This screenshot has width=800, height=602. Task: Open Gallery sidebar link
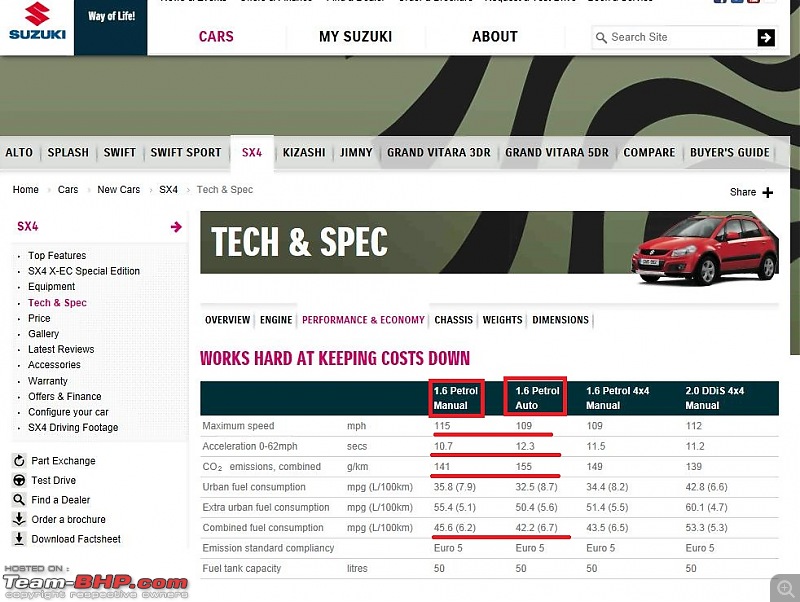(x=43, y=334)
